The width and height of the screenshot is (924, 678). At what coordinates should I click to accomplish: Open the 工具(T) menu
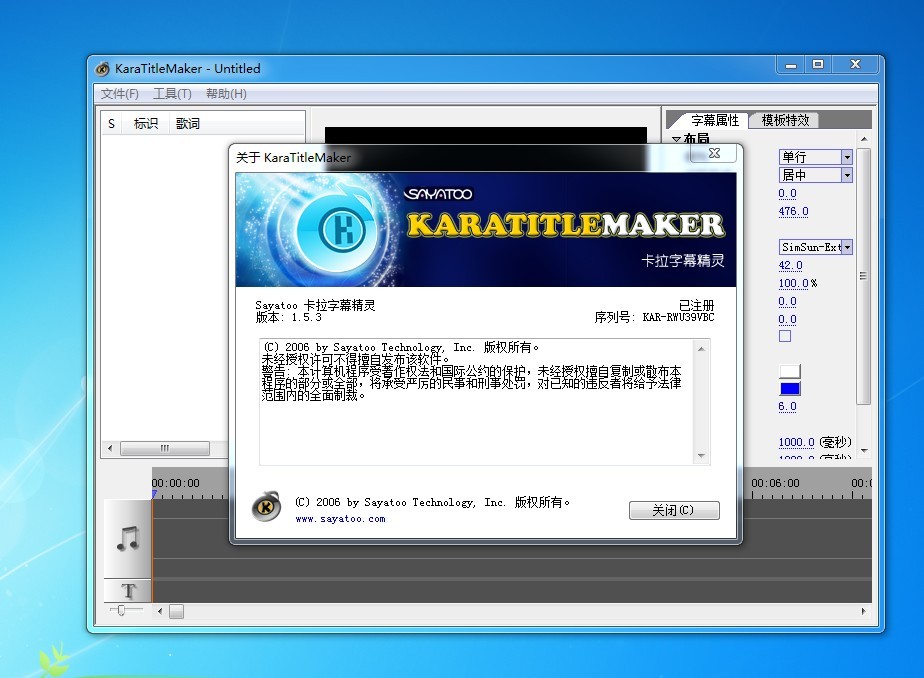tap(172, 94)
